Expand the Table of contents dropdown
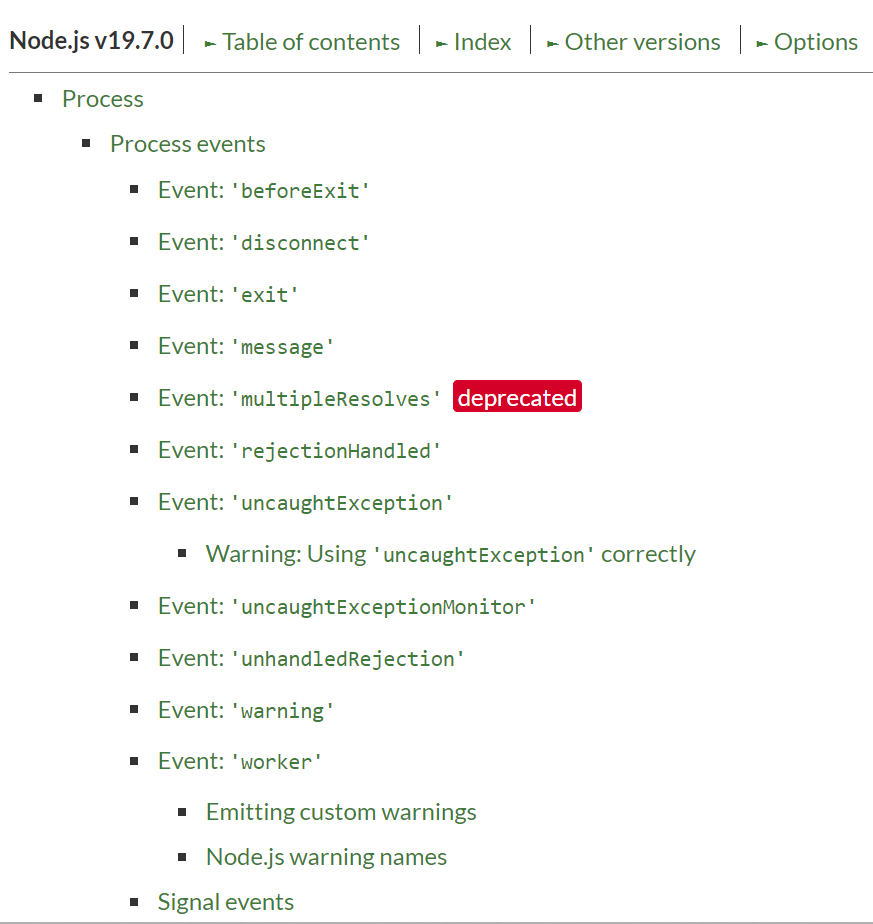Image resolution: width=873 pixels, height=924 pixels. tap(302, 42)
